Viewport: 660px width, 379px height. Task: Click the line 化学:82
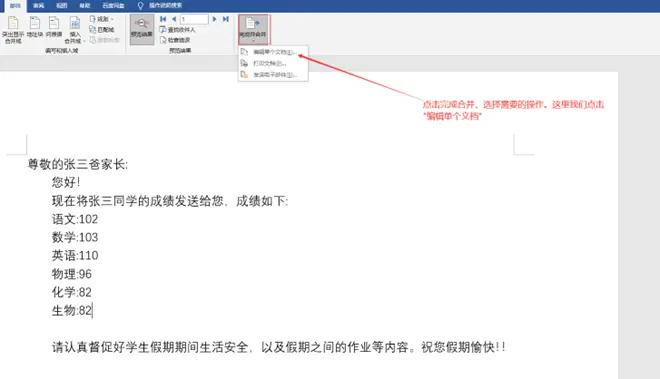click(72, 292)
